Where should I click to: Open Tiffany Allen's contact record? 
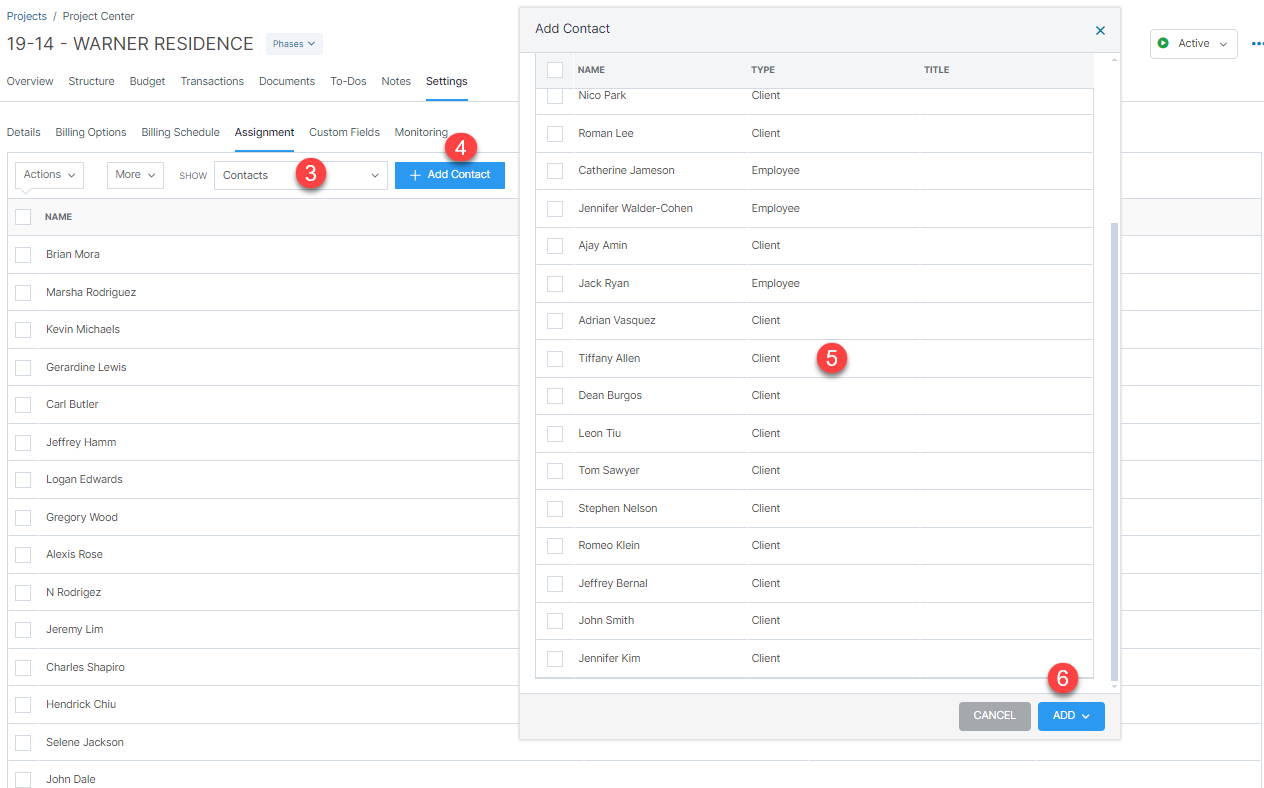point(609,358)
